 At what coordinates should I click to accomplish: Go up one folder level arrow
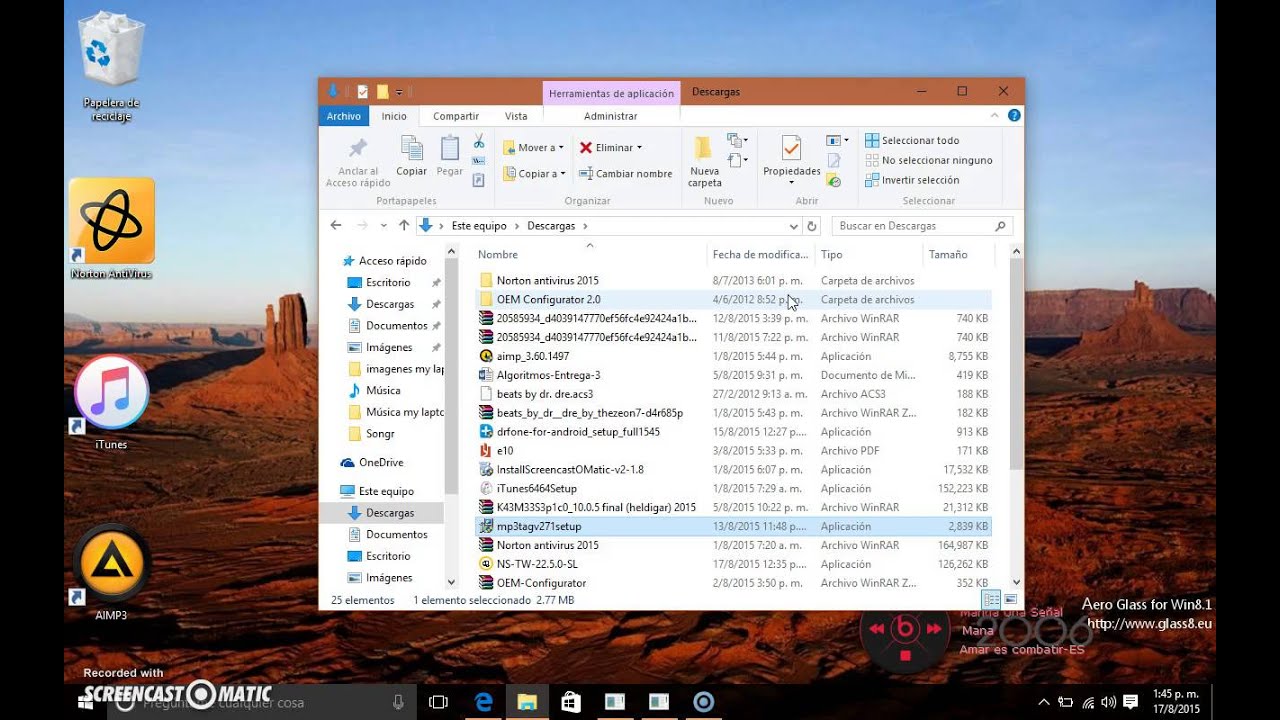click(404, 226)
